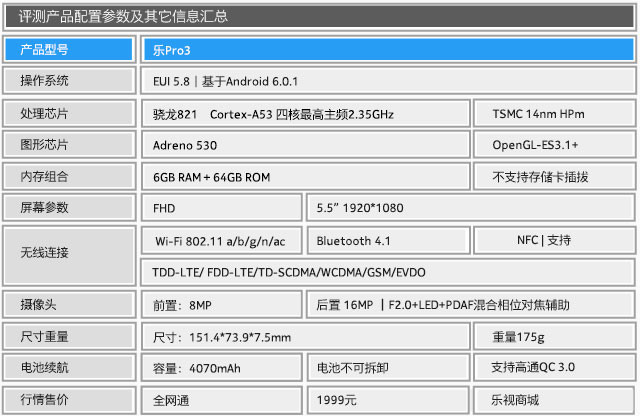Viewport: 640px width, 416px height.
Task: Click the 1999元 price cell
Action: point(388,400)
